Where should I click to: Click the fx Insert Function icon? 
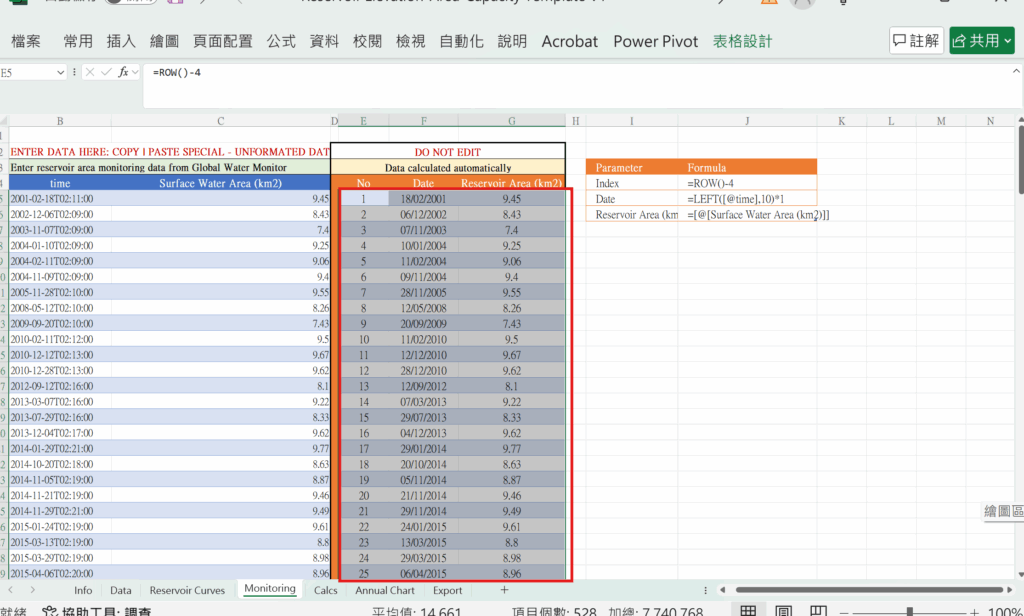tap(123, 73)
